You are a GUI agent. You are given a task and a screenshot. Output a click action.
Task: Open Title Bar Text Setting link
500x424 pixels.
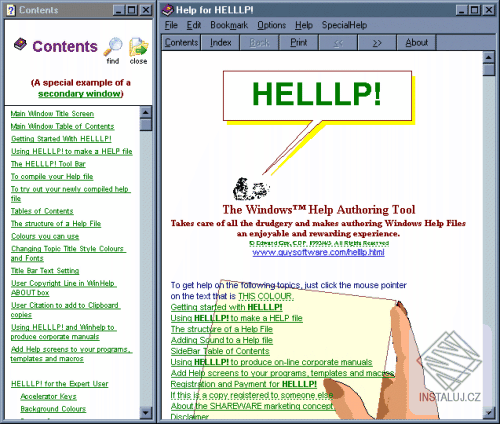[45, 271]
